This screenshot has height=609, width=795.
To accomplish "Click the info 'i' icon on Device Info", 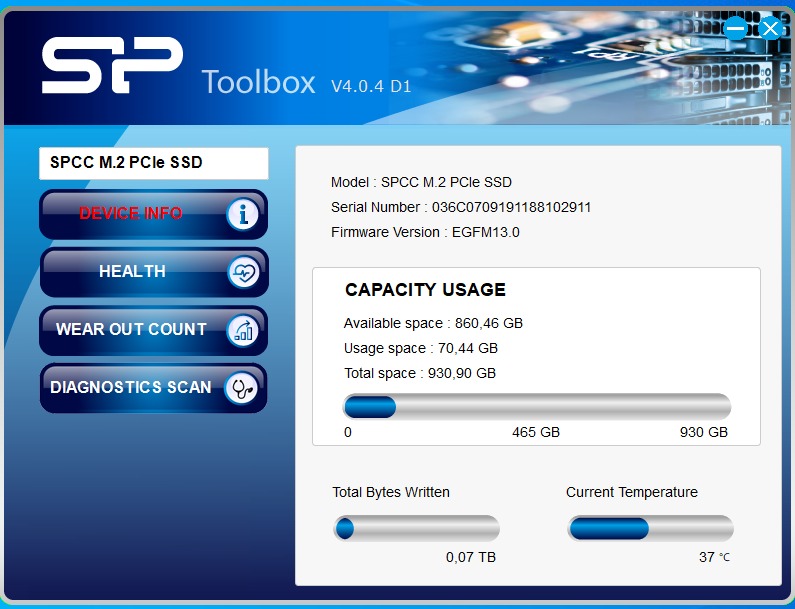I will [x=242, y=214].
